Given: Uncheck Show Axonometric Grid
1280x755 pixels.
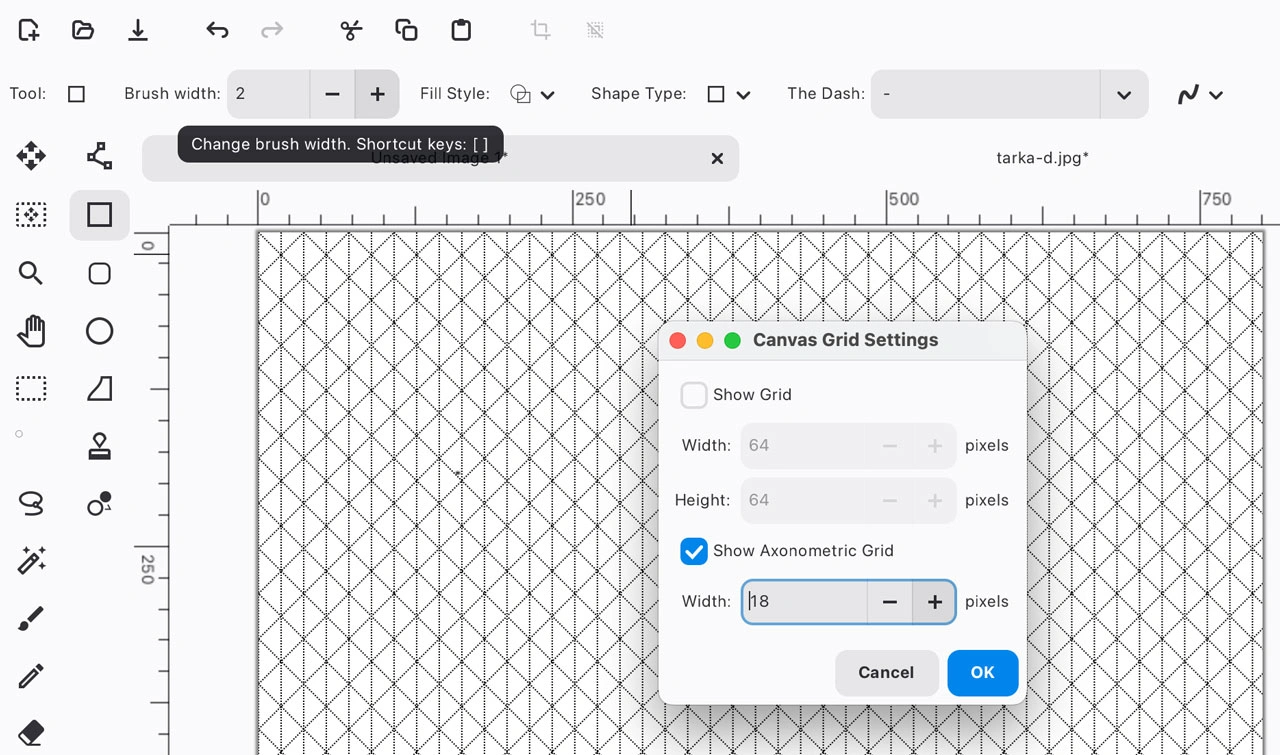Looking at the screenshot, I should 694,551.
